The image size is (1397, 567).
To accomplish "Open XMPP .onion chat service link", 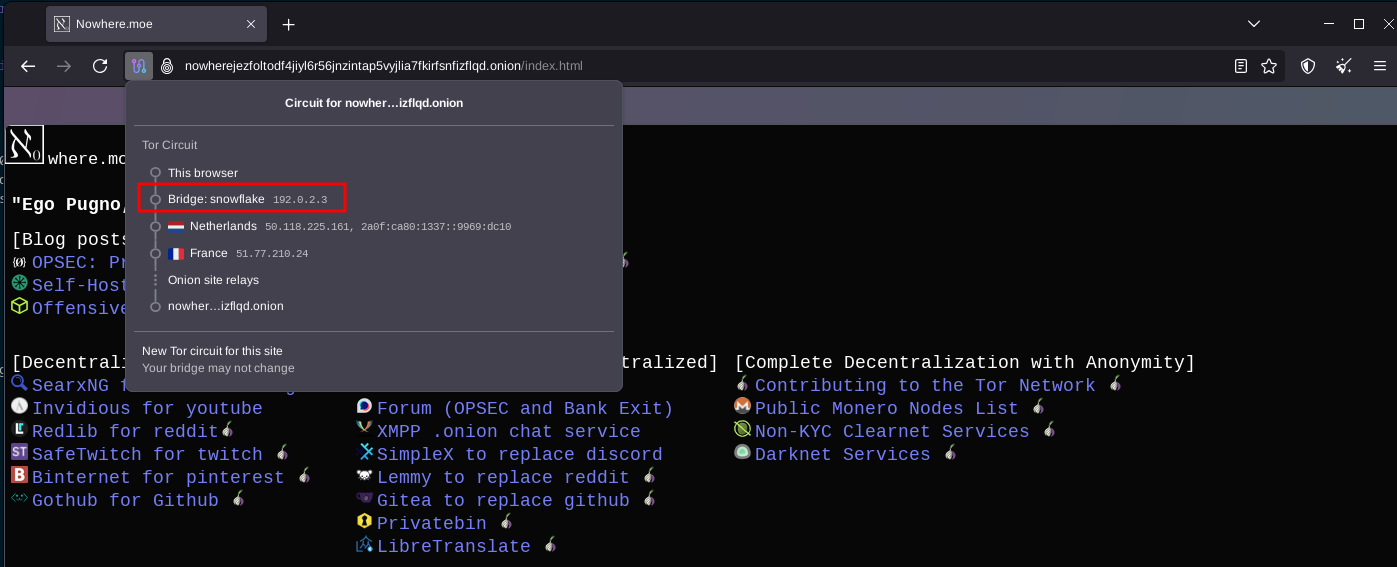I will click(x=509, y=432).
